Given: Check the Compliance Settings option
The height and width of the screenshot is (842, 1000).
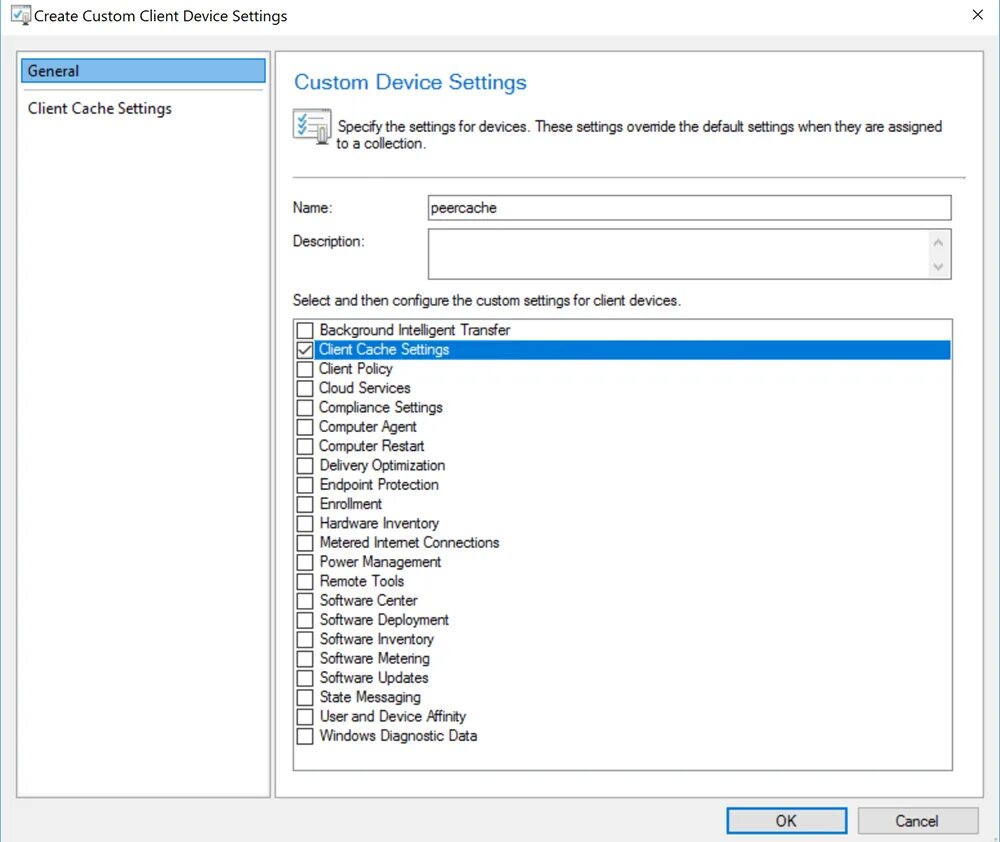Looking at the screenshot, I should click(x=305, y=408).
